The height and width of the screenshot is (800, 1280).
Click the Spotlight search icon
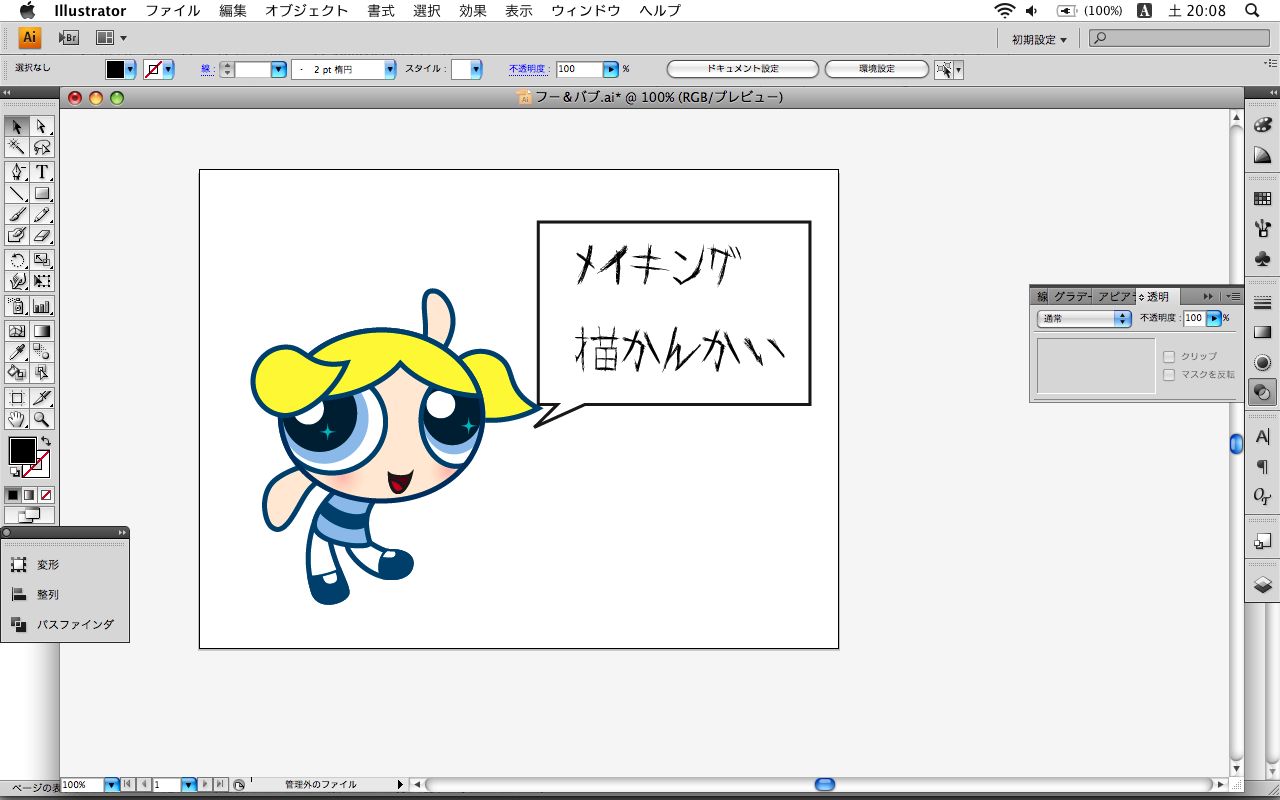pyautogui.click(x=1251, y=11)
